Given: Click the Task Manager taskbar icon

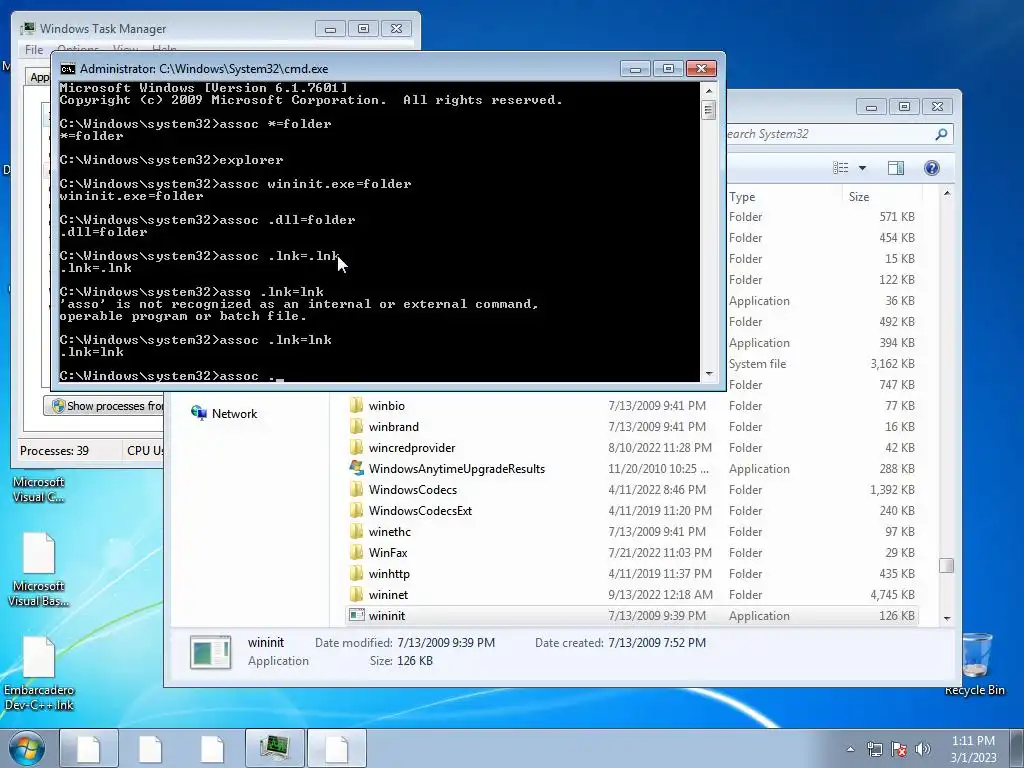Looking at the screenshot, I should (274, 748).
